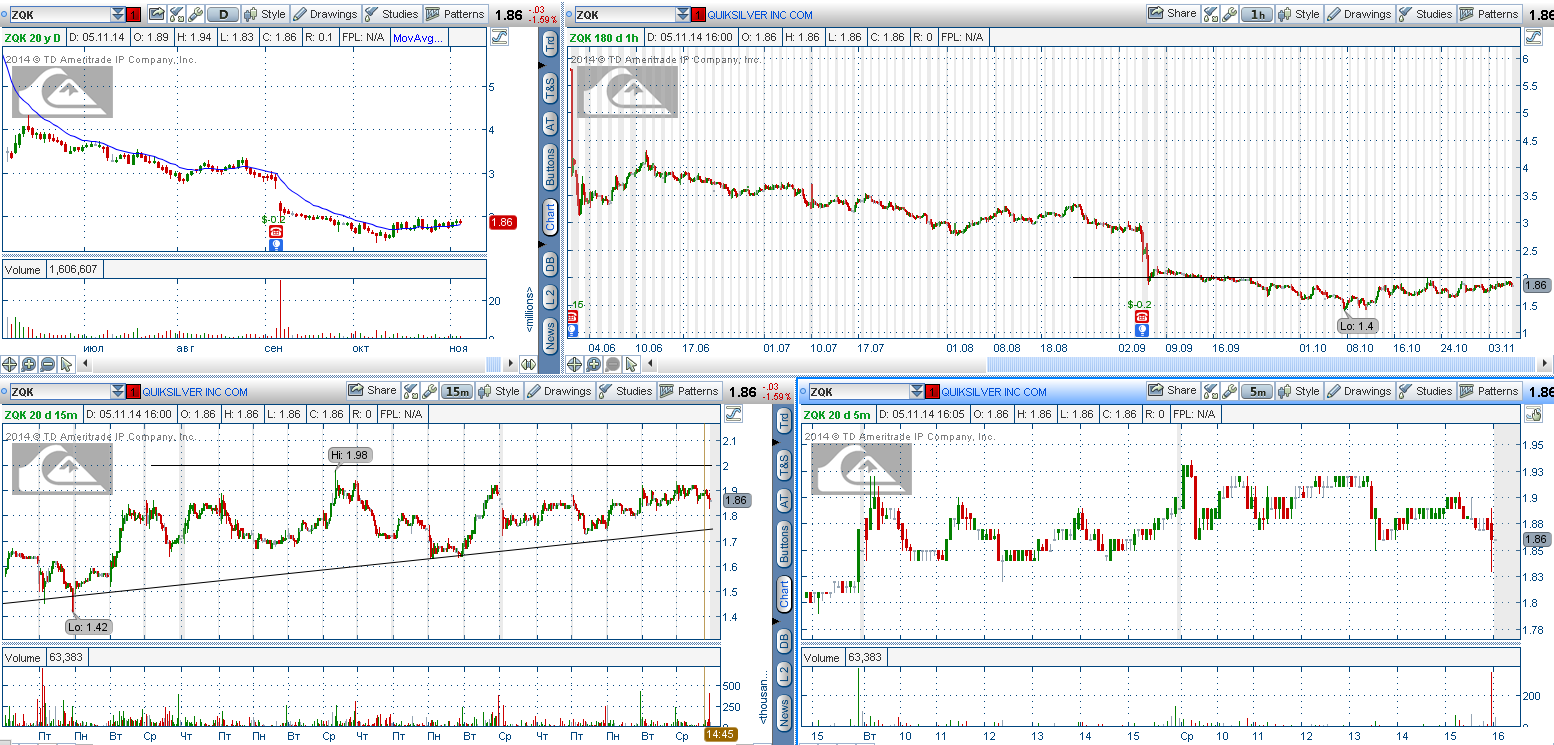Viewport: 1554px width, 745px height.
Task: Open Drawings menu on 1h chart
Action: pyautogui.click(x=1359, y=14)
